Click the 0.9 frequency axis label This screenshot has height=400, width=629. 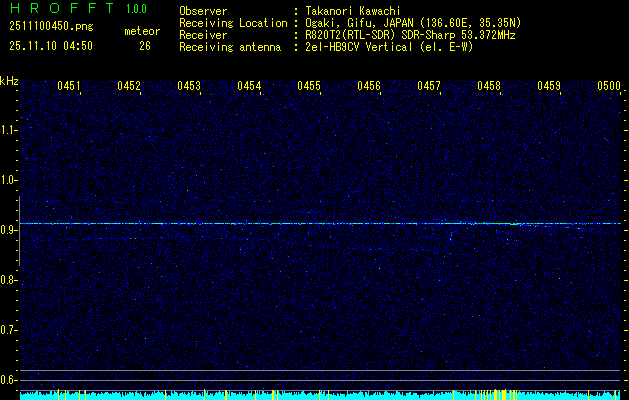click(9, 229)
